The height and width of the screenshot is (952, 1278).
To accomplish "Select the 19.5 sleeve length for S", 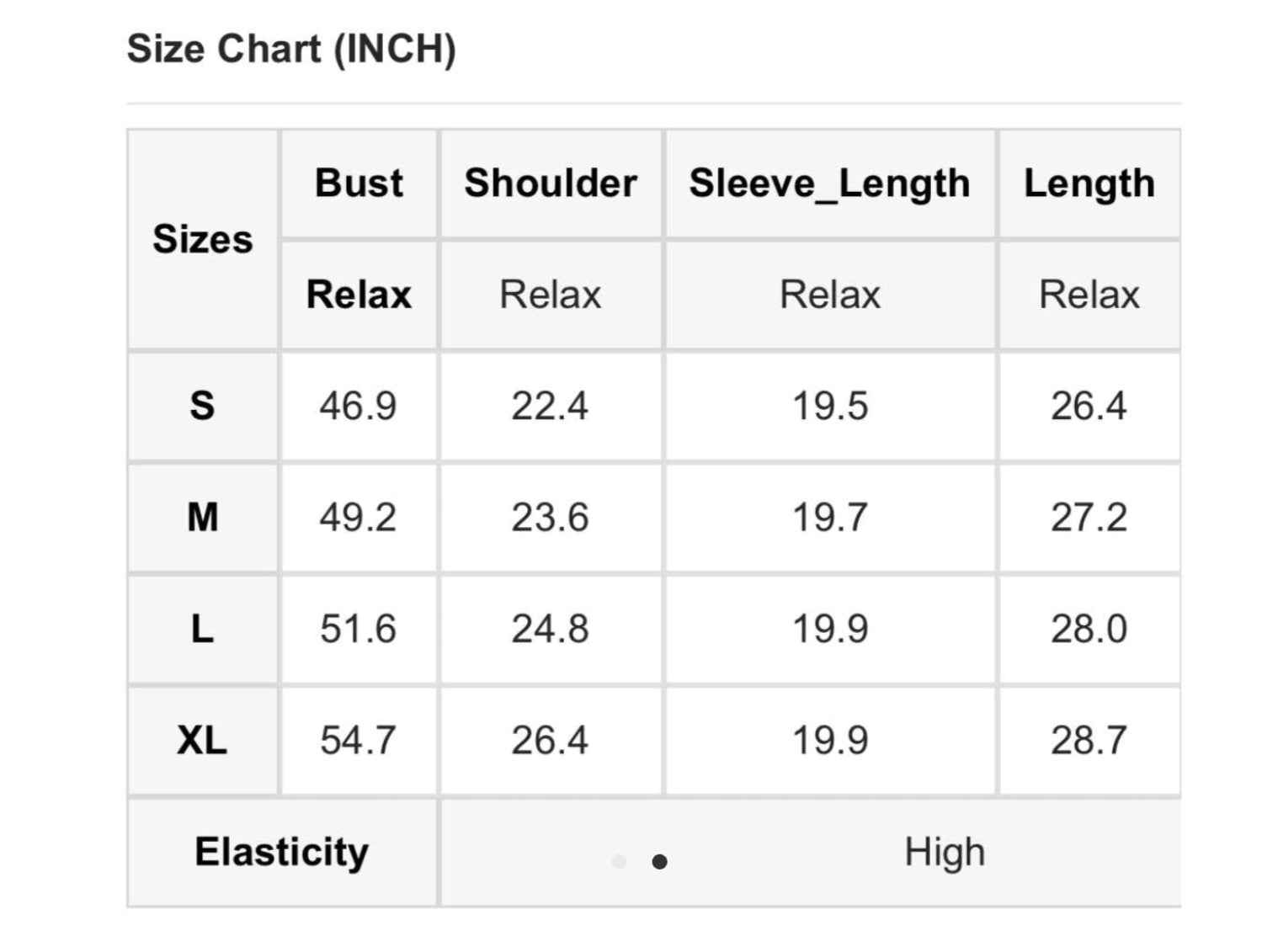I will coord(829,406).
